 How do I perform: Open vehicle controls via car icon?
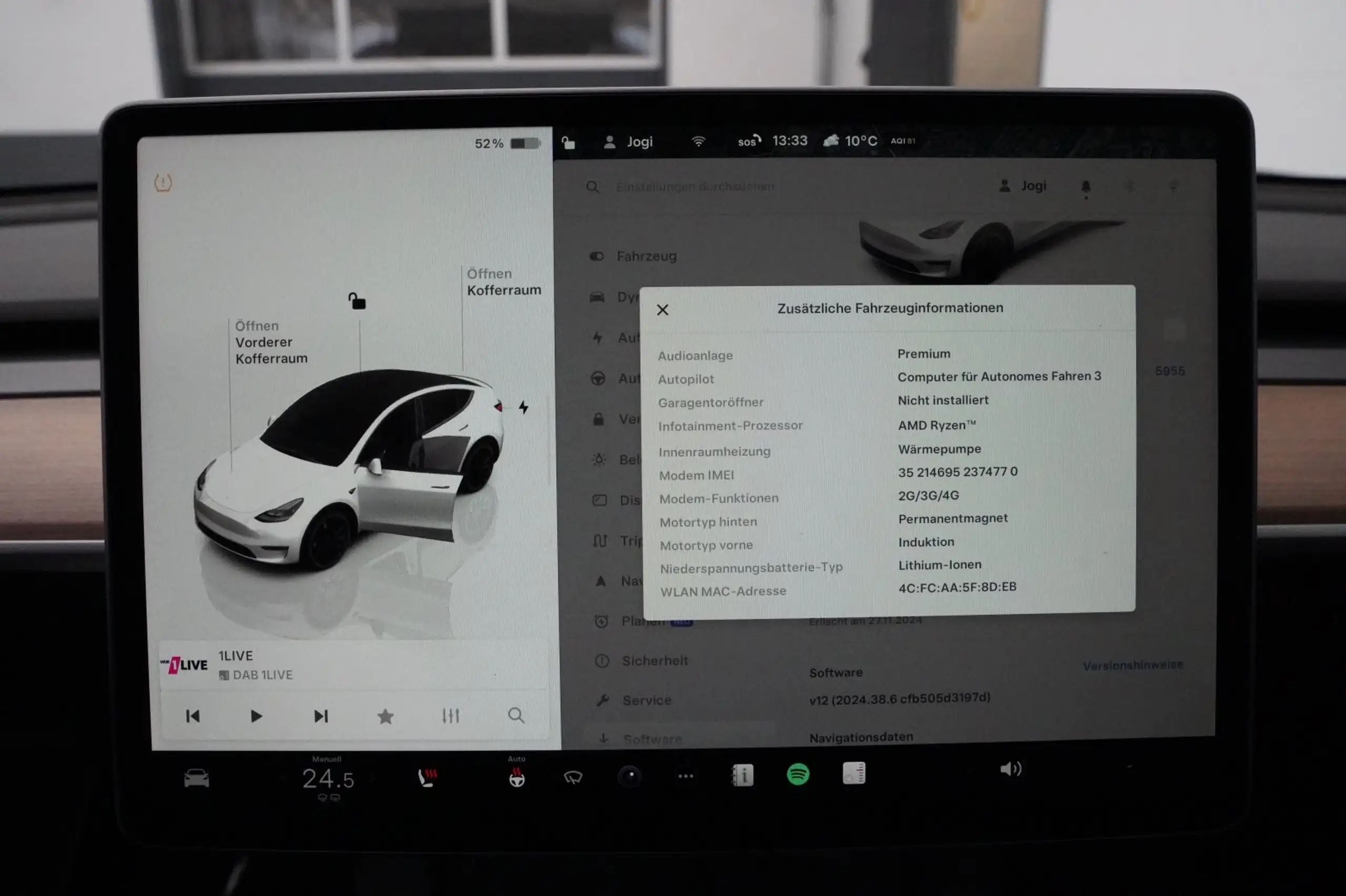[197, 778]
